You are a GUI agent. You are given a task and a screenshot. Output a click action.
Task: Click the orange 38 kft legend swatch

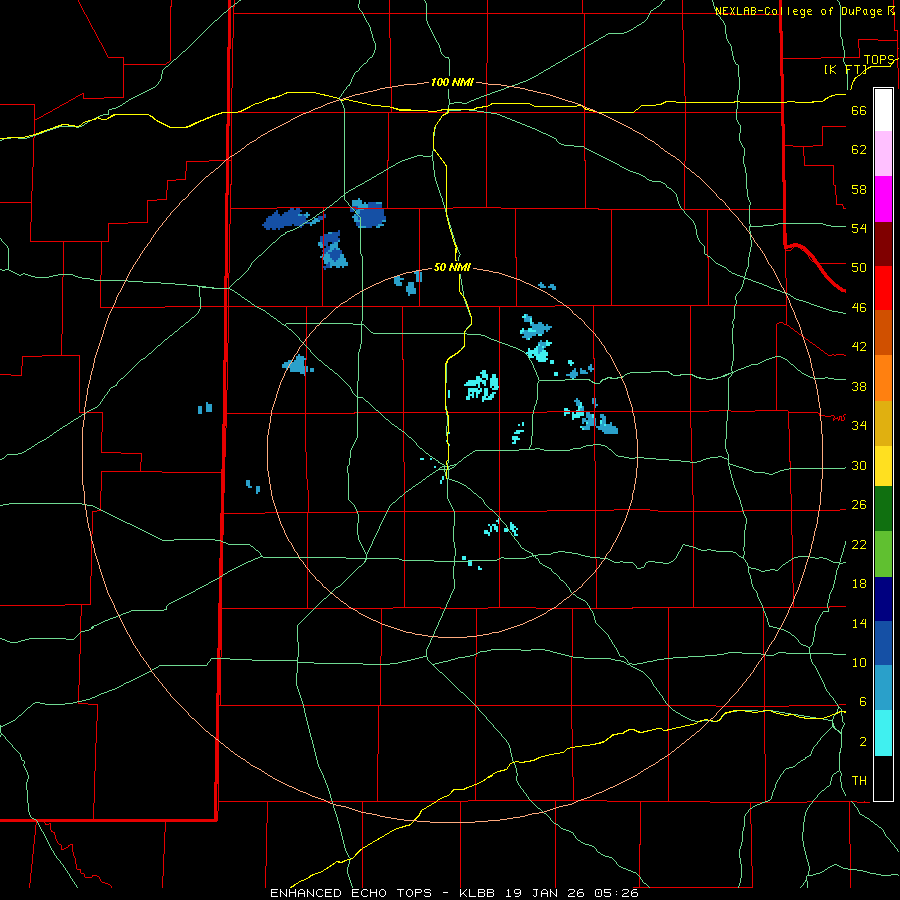[x=883, y=378]
